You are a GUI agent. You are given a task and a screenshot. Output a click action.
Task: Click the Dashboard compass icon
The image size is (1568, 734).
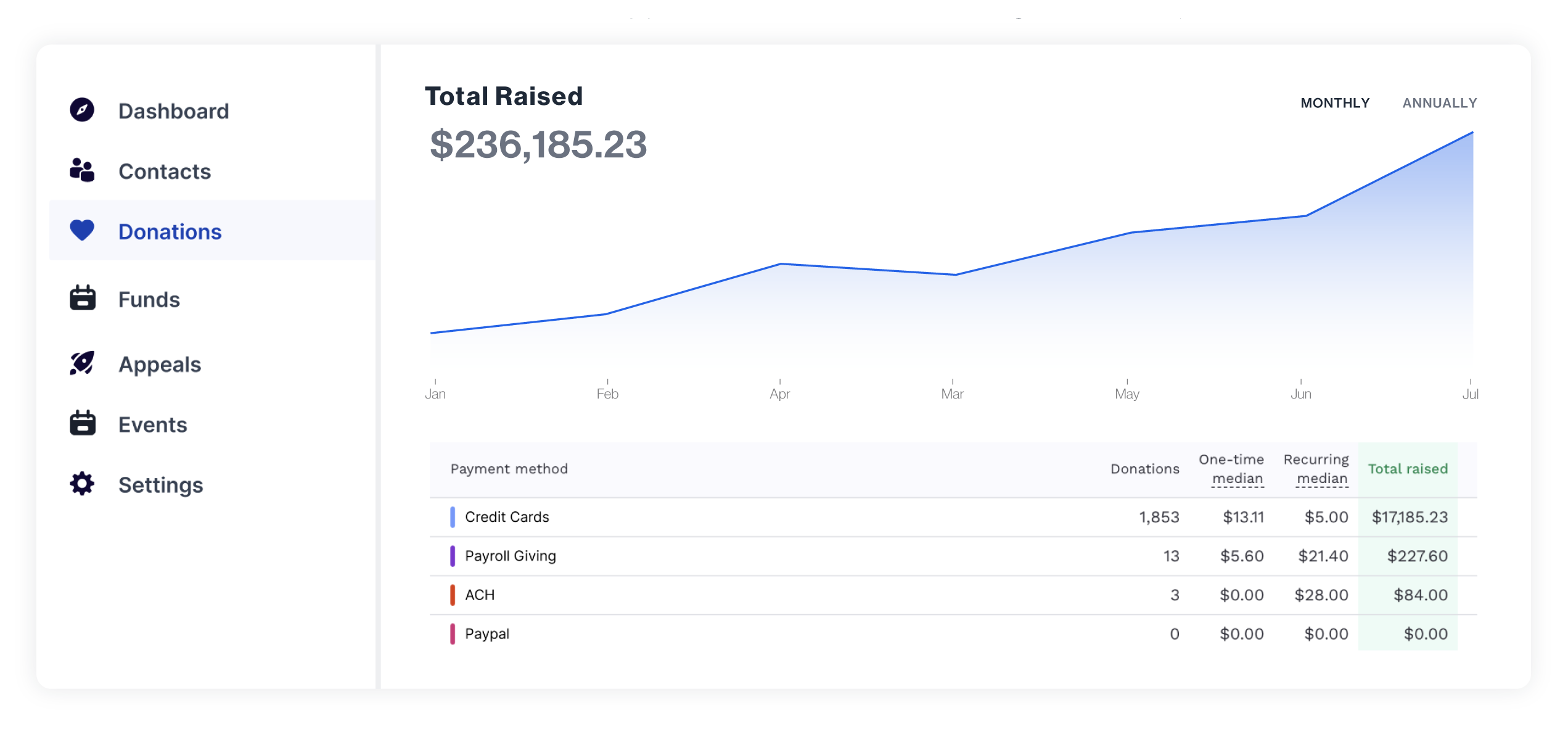(82, 110)
